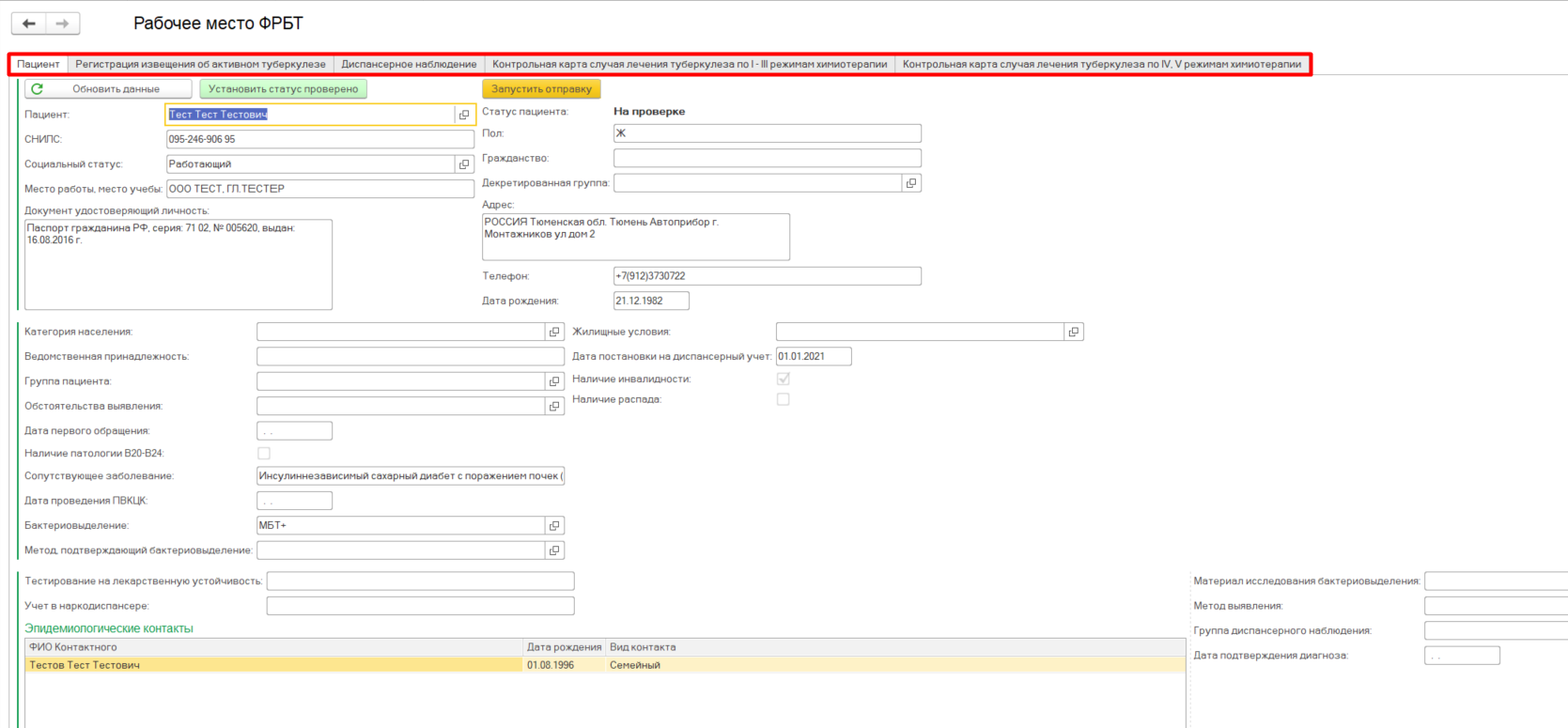
Task: Expand Бактериовыделение selection list
Action: pyautogui.click(x=554, y=525)
